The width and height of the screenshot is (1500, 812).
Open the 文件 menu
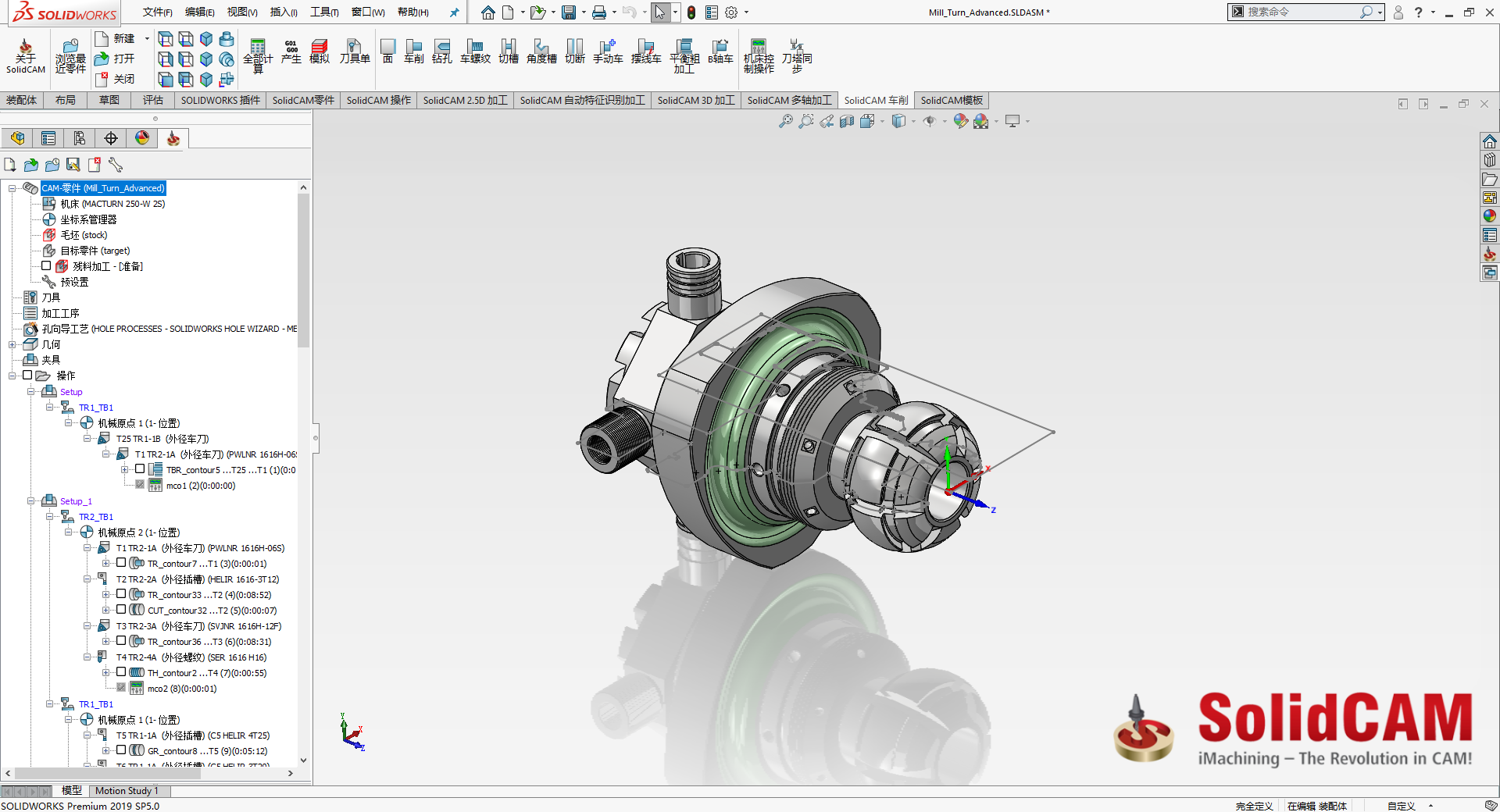click(x=158, y=12)
